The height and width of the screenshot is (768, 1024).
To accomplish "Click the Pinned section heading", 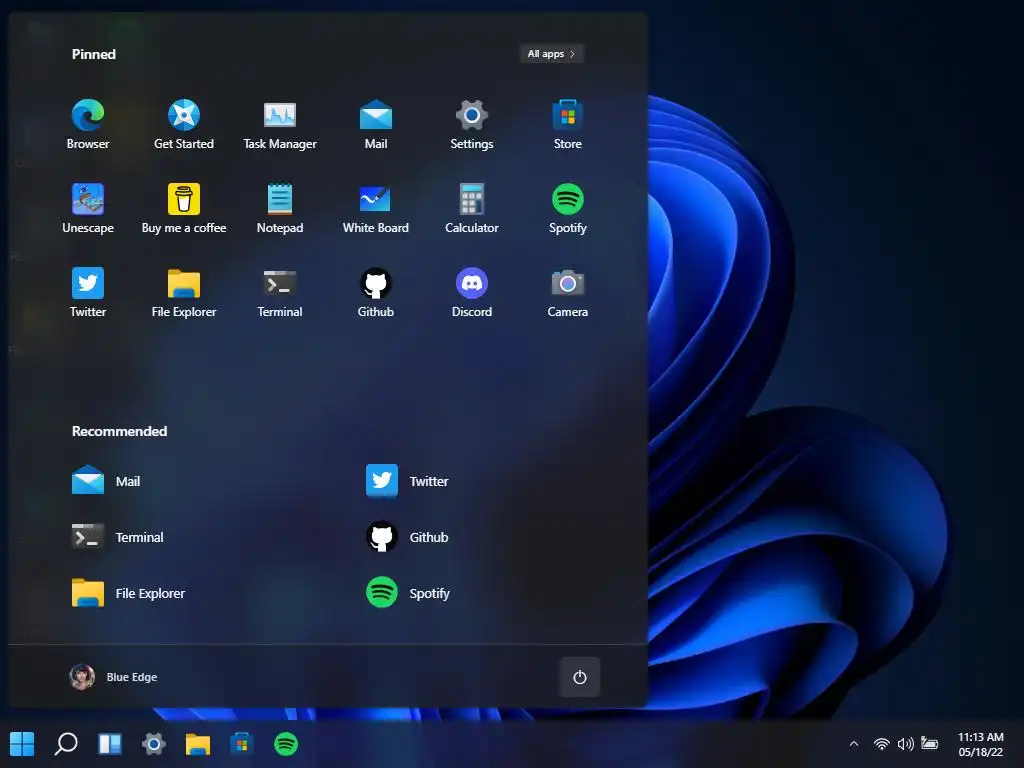I will click(94, 54).
